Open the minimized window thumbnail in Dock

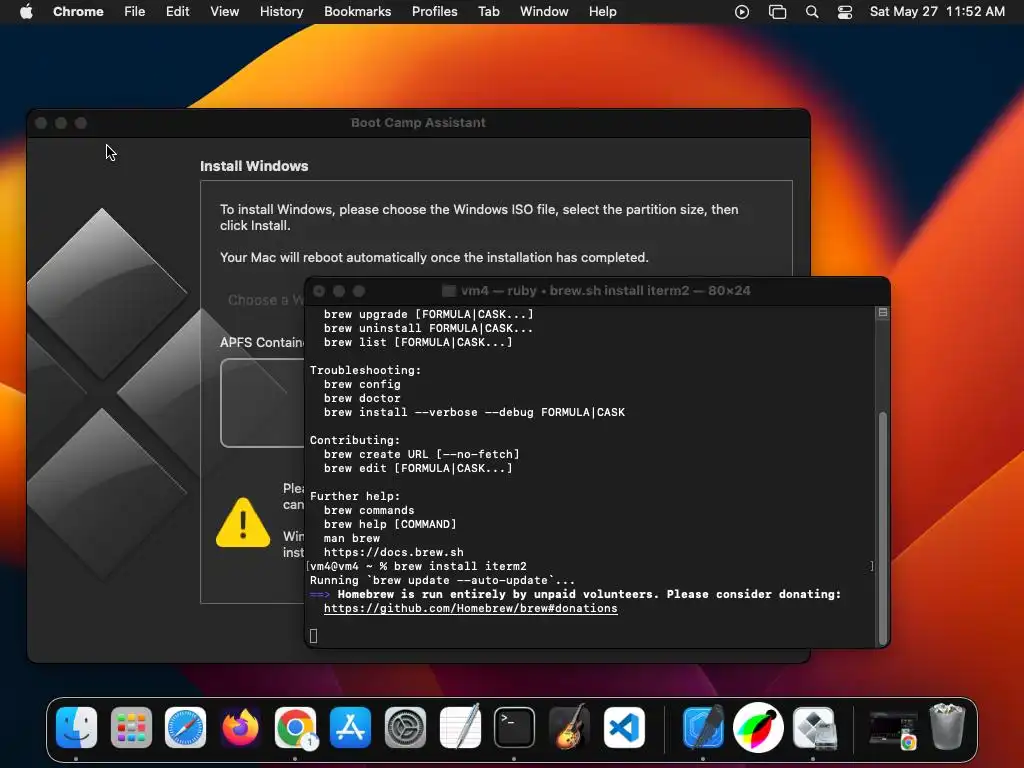[x=892, y=728]
